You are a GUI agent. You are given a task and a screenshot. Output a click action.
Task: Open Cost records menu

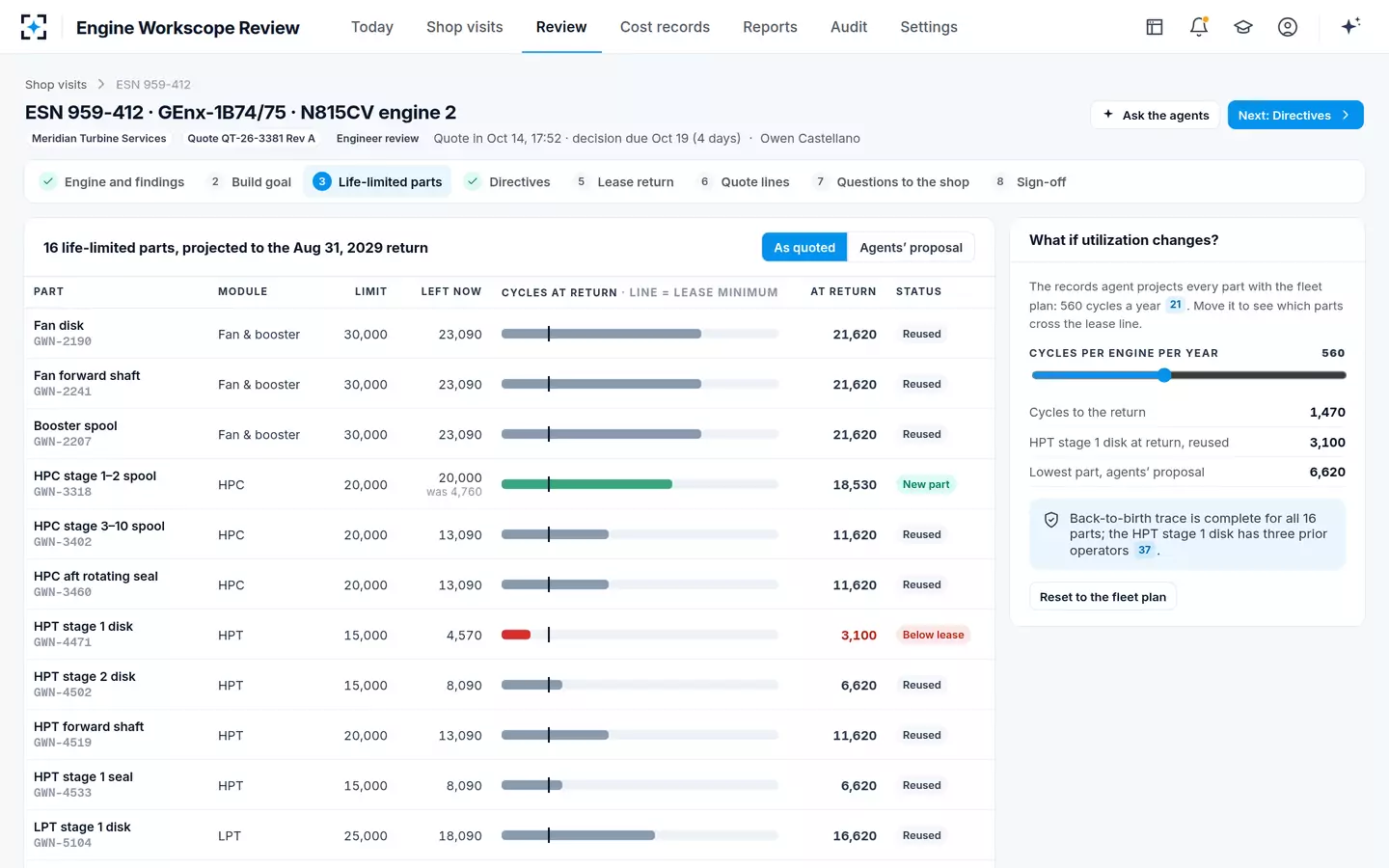(665, 27)
